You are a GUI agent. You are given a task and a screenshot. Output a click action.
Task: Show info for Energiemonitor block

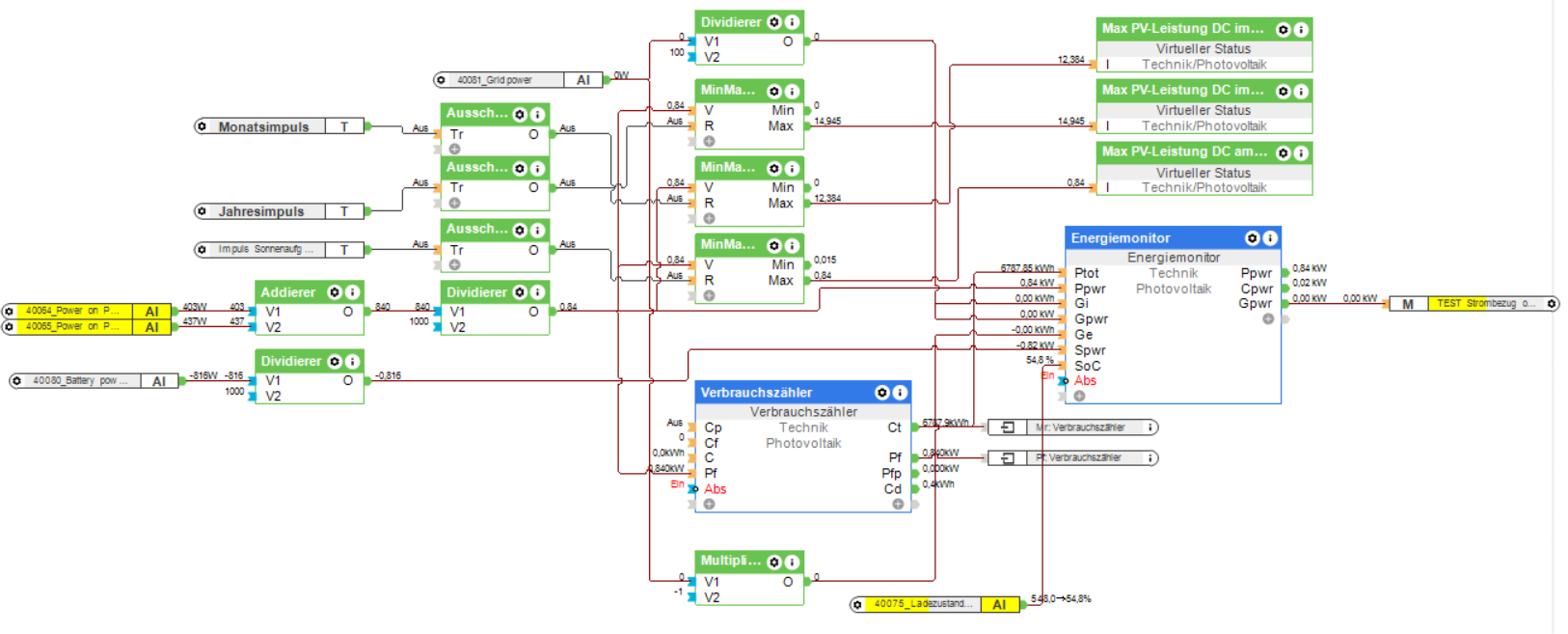(1270, 238)
